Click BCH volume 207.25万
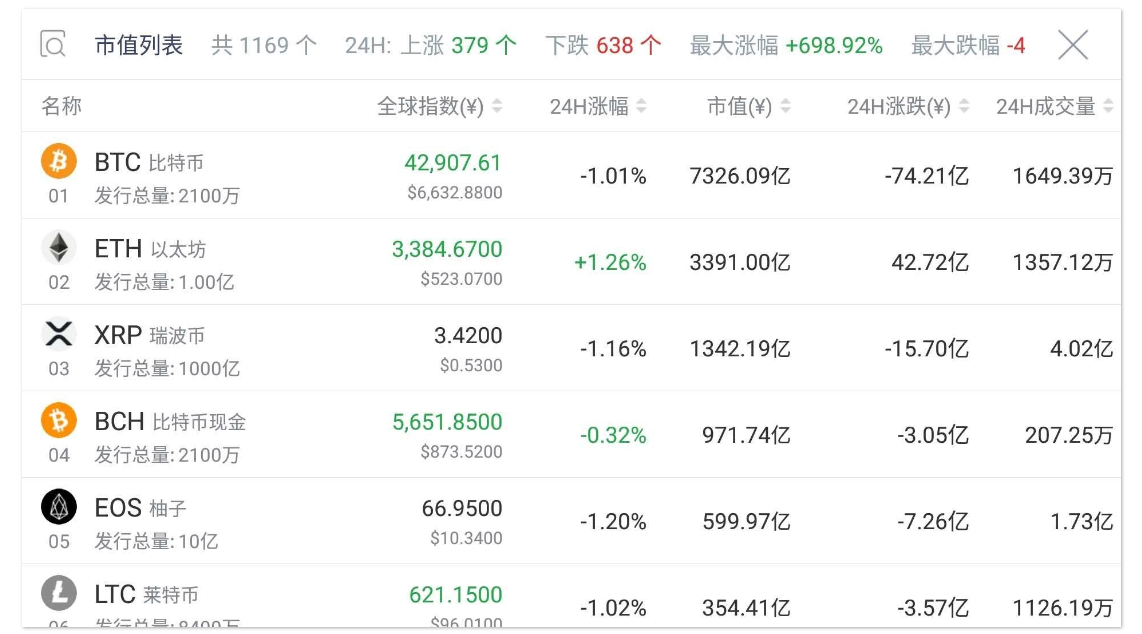This screenshot has height=634, width=1142. (1069, 435)
